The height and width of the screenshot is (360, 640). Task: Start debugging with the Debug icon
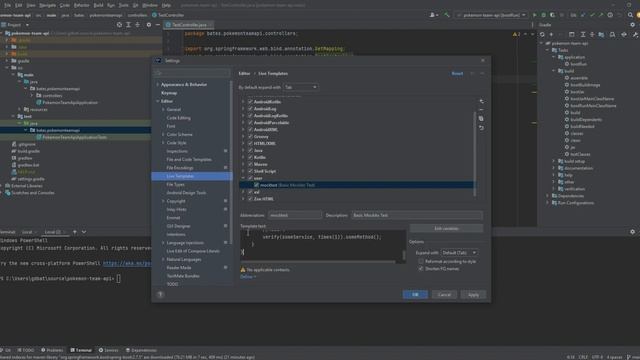tap(544, 15)
